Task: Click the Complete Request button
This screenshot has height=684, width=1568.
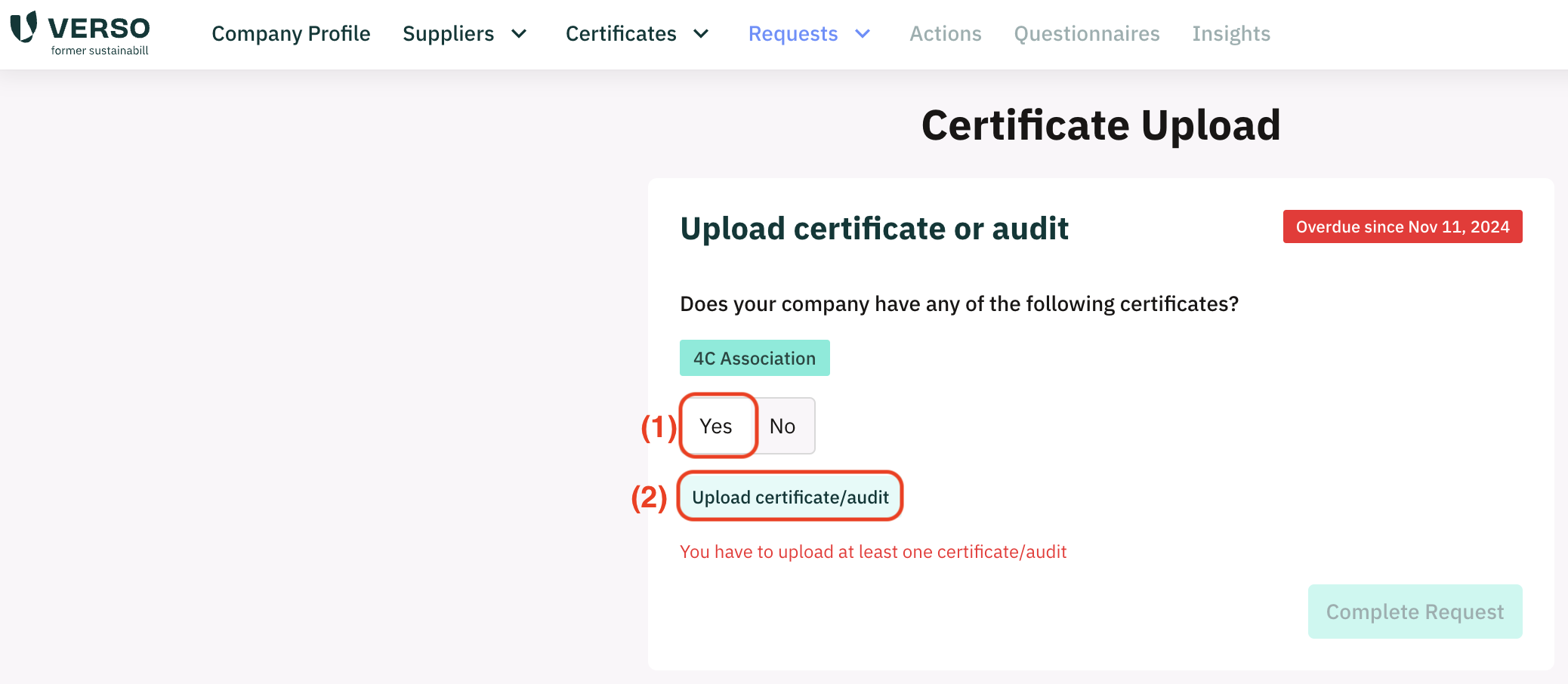Action: (1415, 612)
